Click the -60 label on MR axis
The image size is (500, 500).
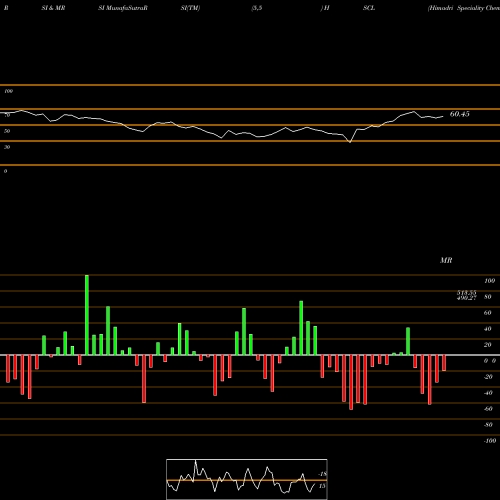488,409
